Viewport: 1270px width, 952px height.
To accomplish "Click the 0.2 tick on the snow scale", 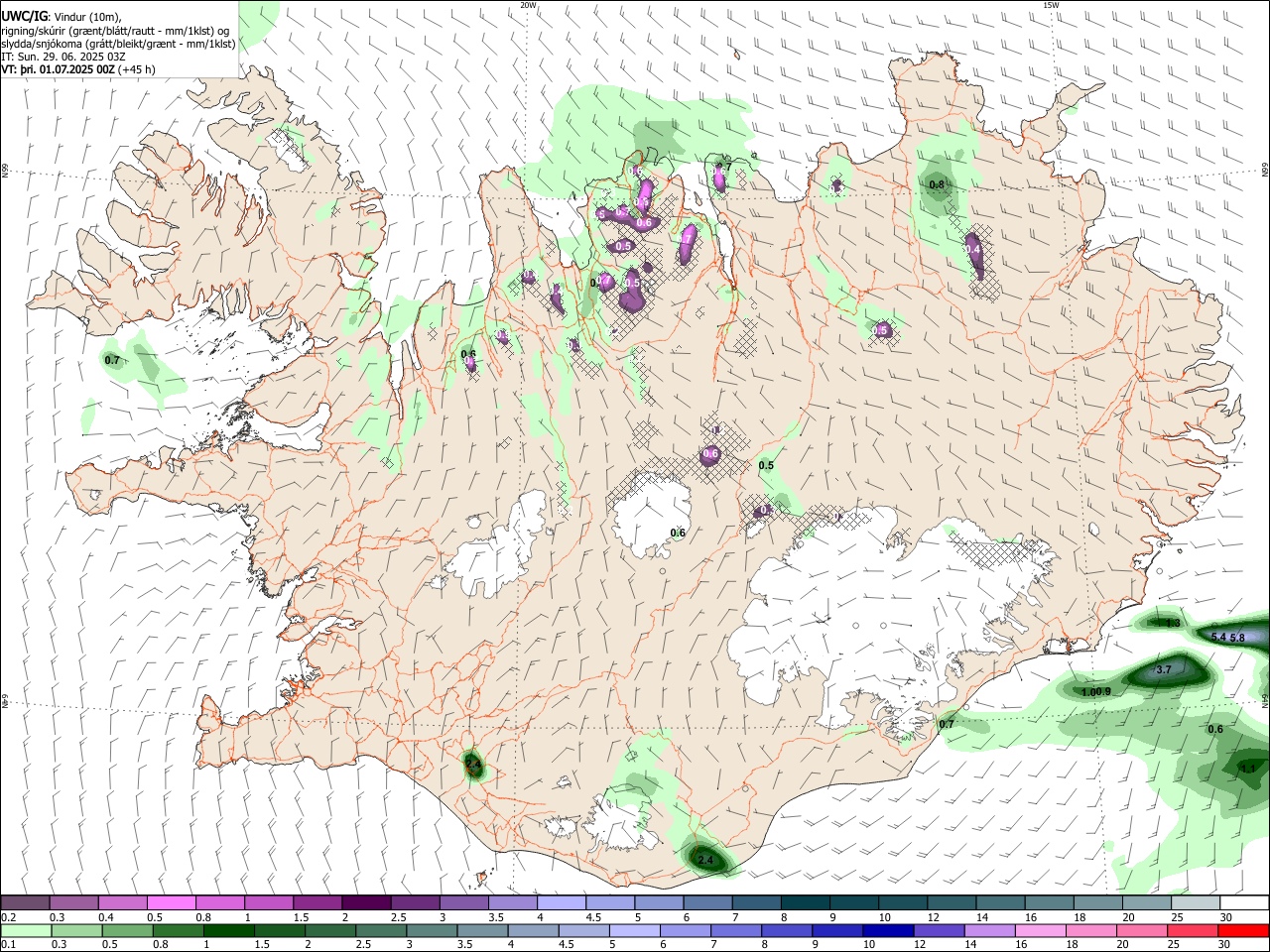I will 7,917.
